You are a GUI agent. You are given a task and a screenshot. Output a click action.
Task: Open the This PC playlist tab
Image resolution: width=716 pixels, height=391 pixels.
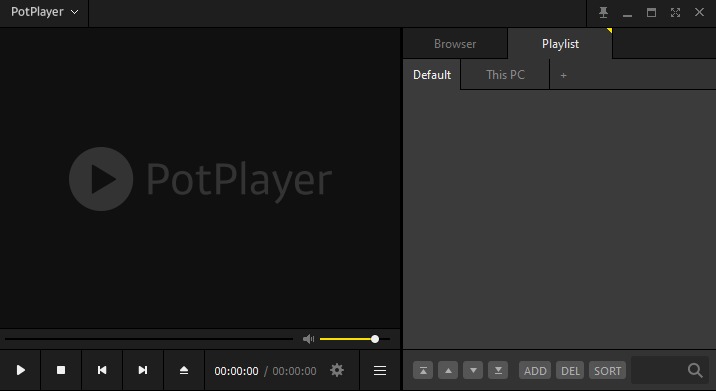point(505,75)
